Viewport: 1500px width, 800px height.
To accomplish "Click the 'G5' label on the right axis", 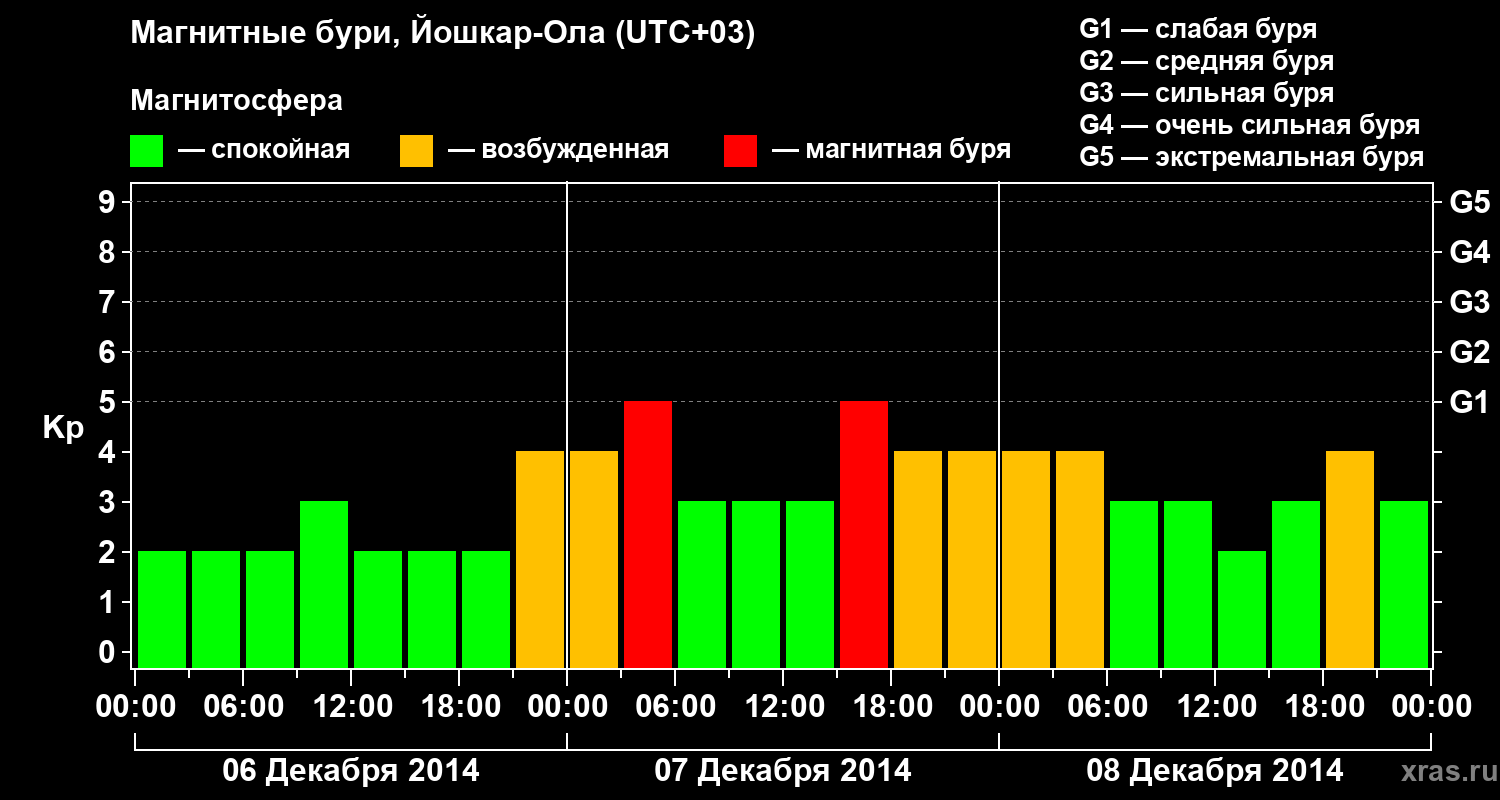I will coord(1470,202).
